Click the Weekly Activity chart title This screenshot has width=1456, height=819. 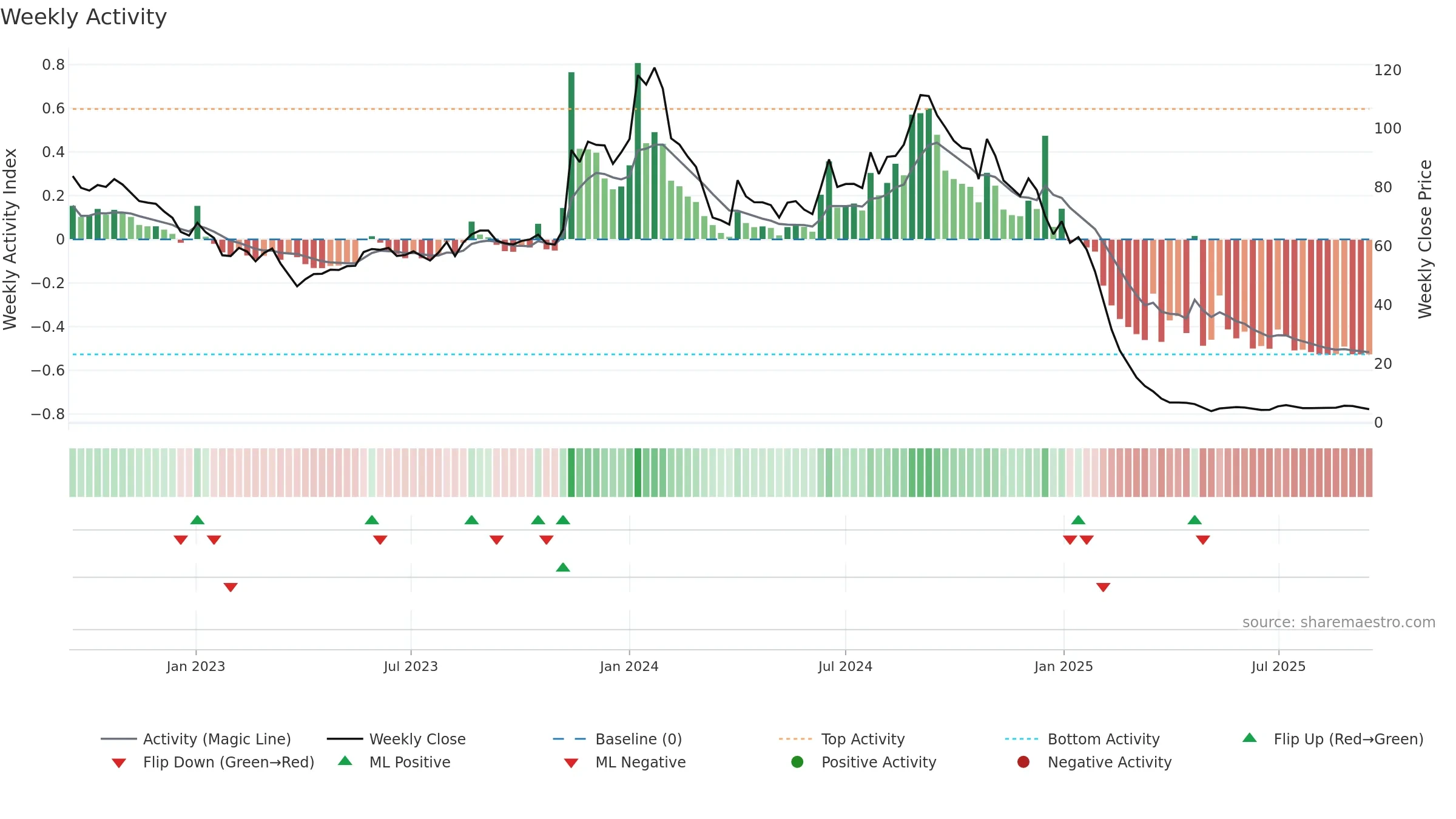pos(84,17)
